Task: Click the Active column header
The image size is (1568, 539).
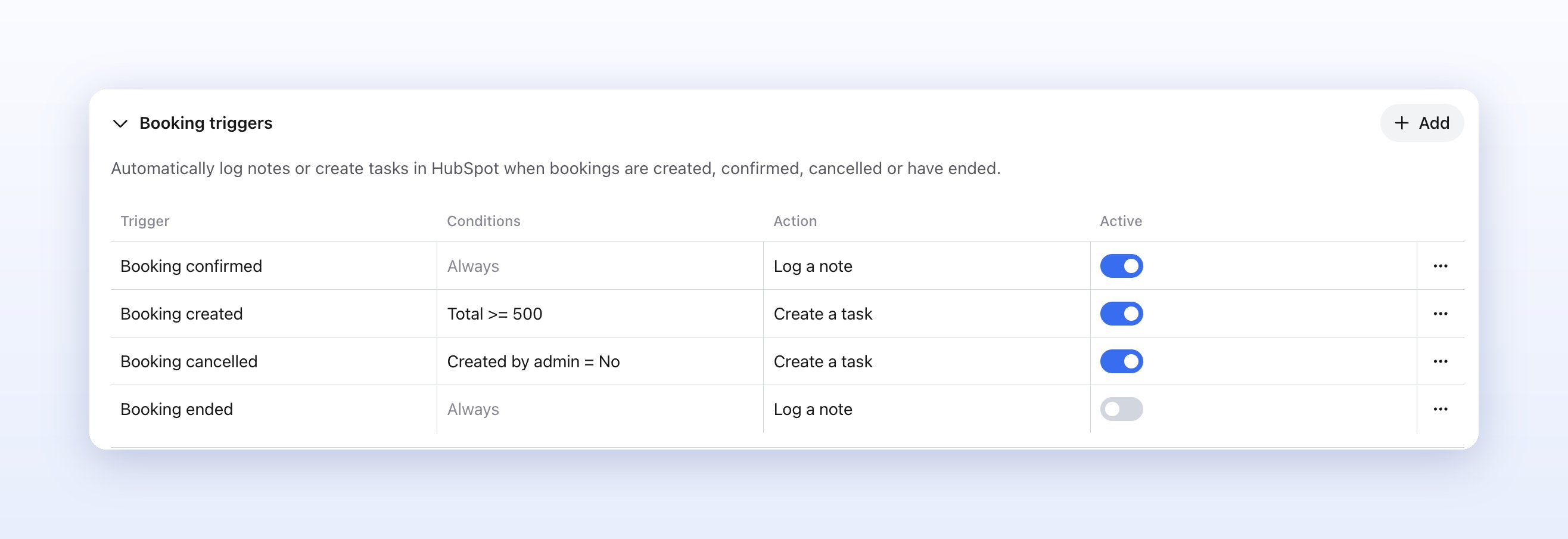Action: coord(1121,221)
